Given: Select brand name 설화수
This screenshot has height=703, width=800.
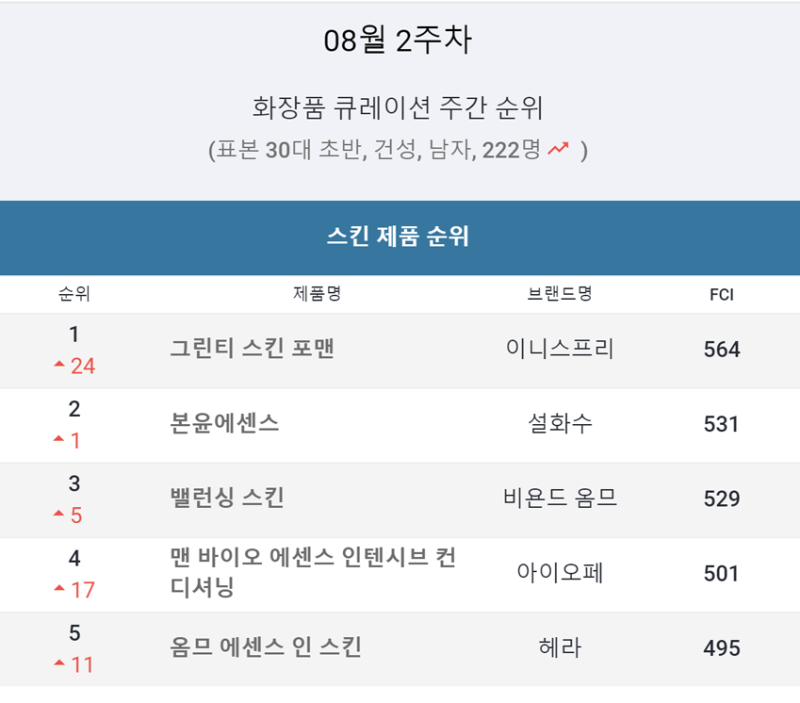Looking at the screenshot, I should tap(560, 423).
